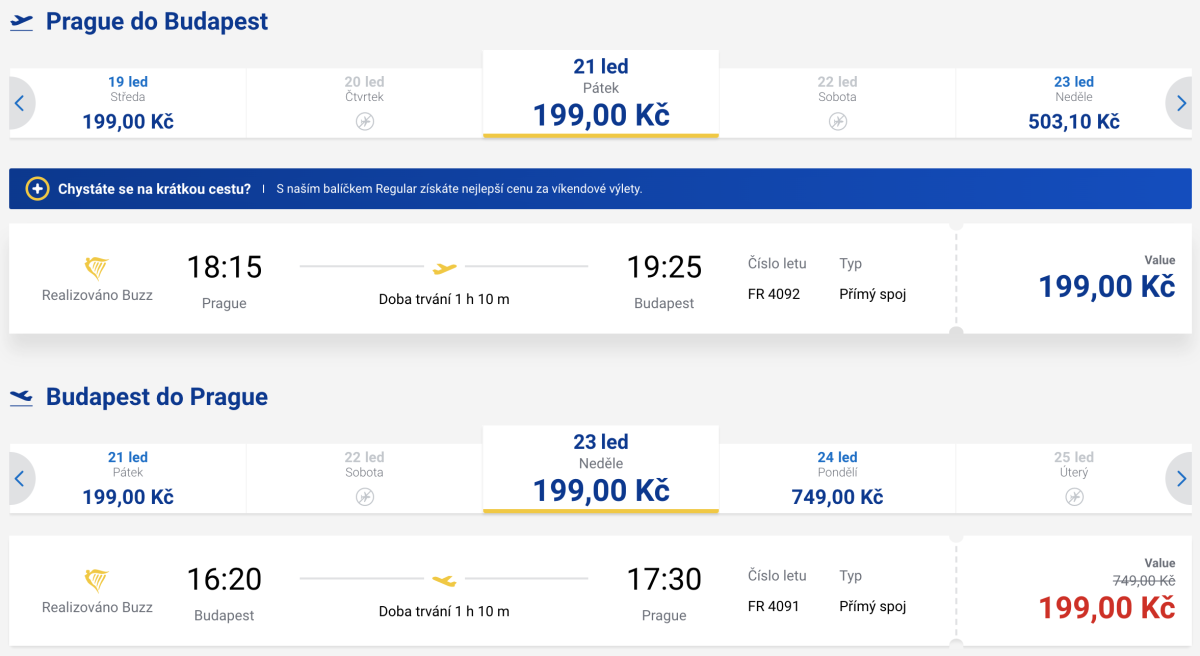The image size is (1200, 656).
Task: Show earlier return dates with the left arrow
Action: click(19, 479)
